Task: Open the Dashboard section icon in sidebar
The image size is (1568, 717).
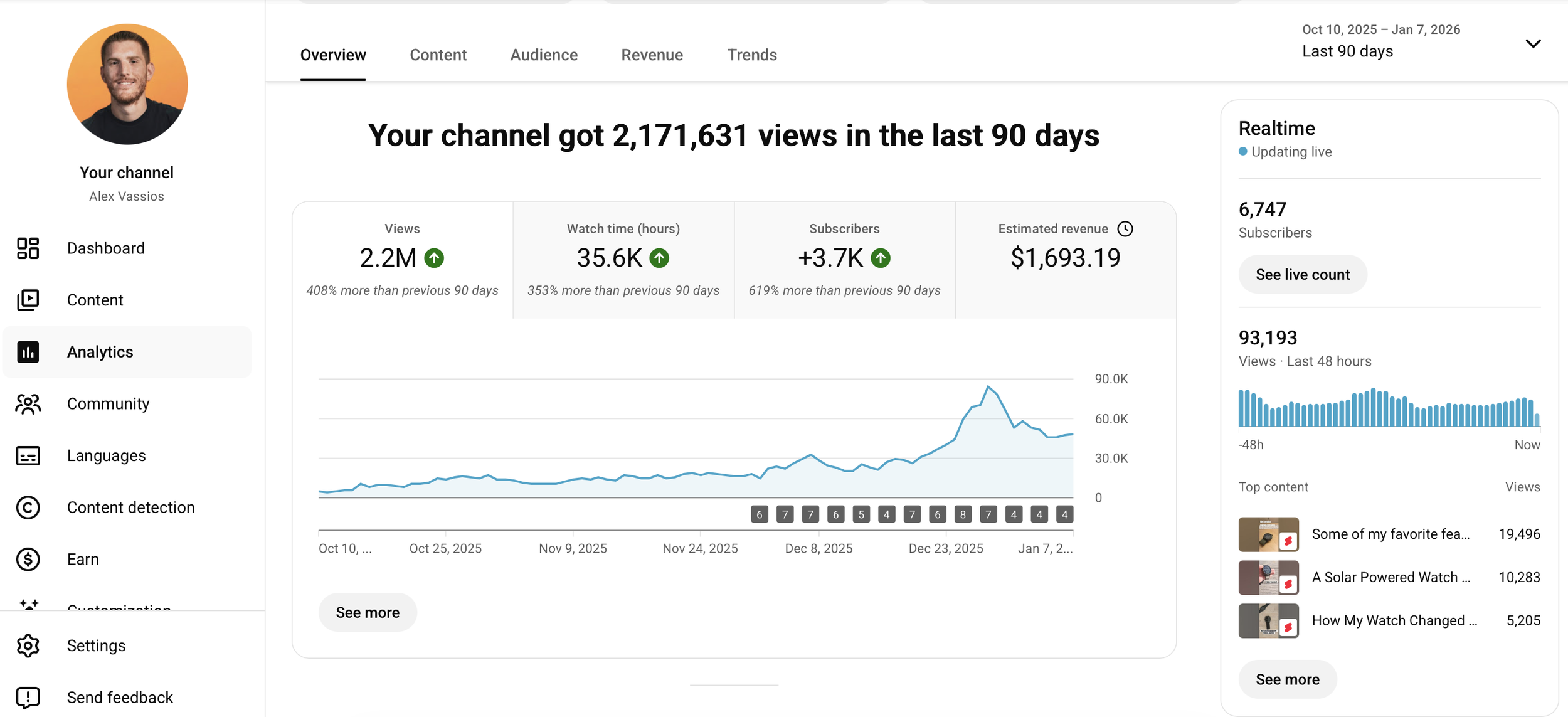Action: pos(28,248)
